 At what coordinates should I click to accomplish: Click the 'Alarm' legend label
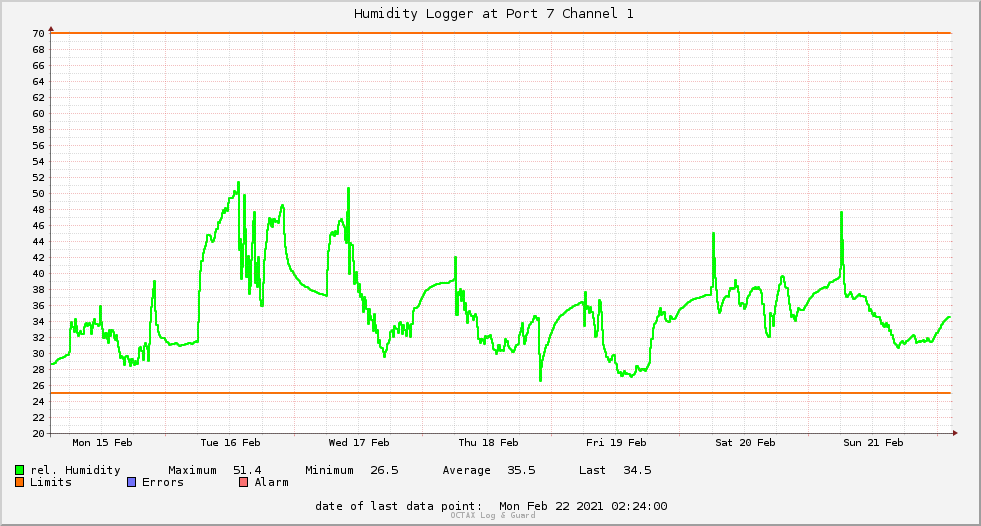[x=272, y=482]
